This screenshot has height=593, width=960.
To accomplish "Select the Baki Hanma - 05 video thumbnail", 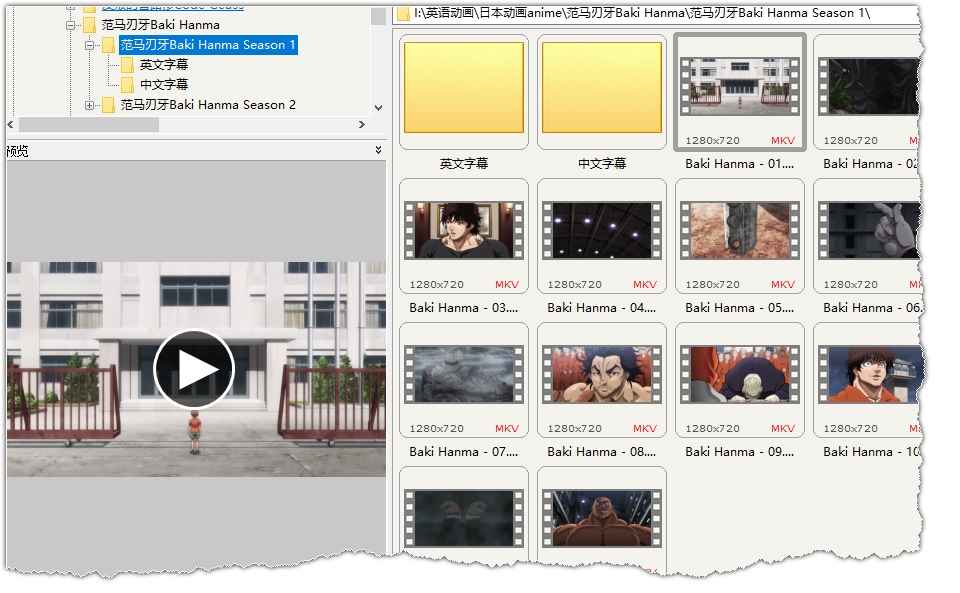I will coord(739,230).
